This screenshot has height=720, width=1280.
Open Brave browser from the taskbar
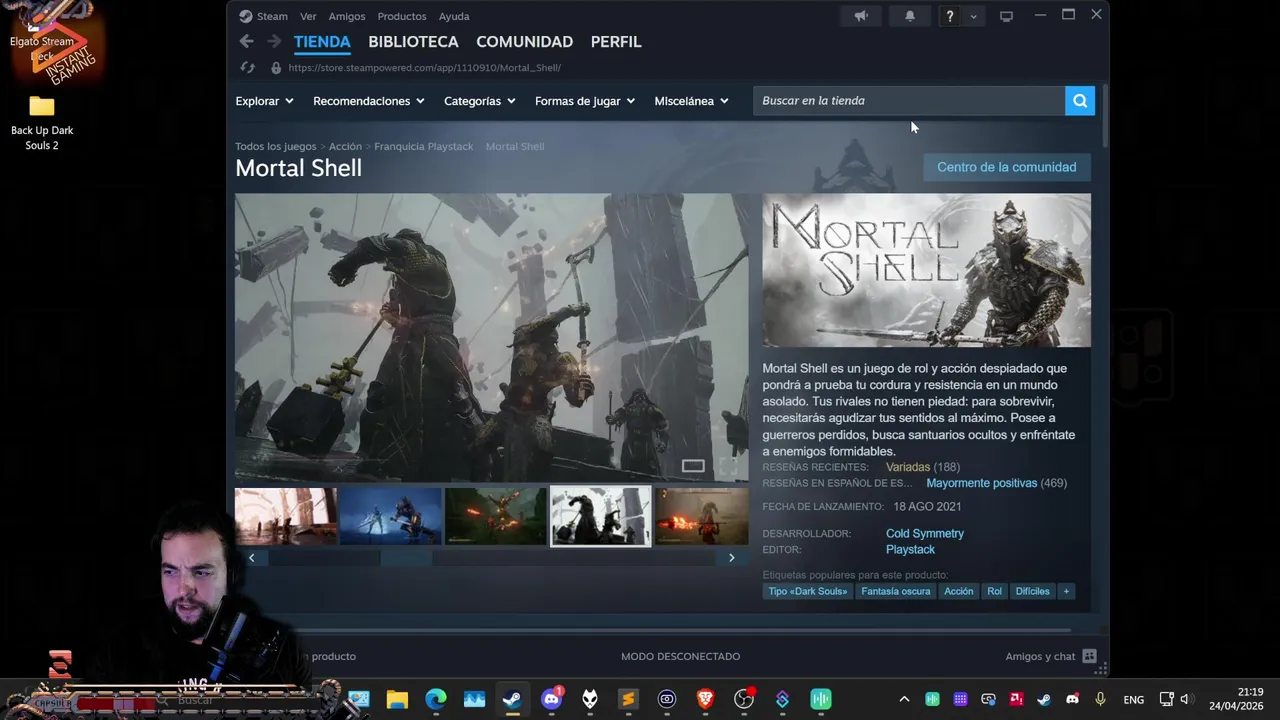[705, 699]
